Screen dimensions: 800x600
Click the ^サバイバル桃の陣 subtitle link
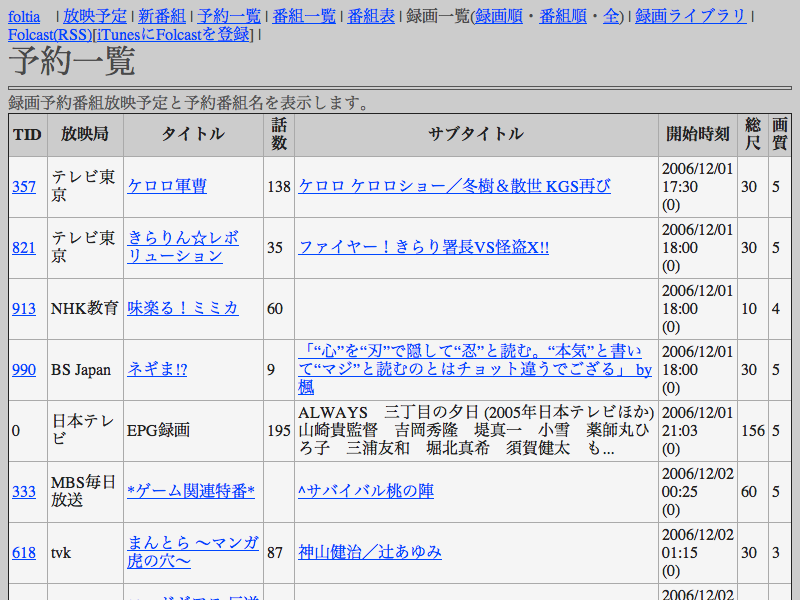point(366,491)
